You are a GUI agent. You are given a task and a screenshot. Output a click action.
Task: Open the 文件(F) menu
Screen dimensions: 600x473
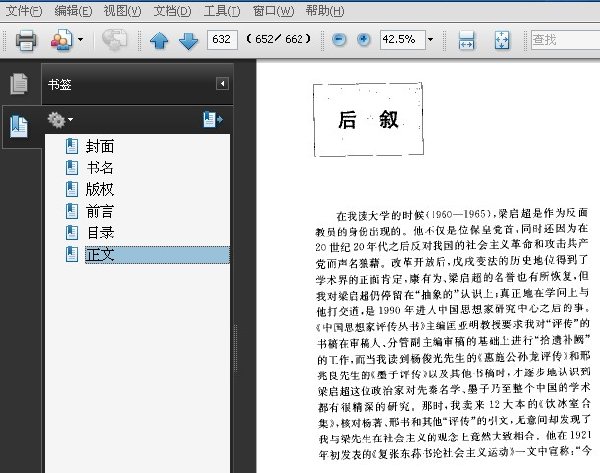click(x=24, y=11)
